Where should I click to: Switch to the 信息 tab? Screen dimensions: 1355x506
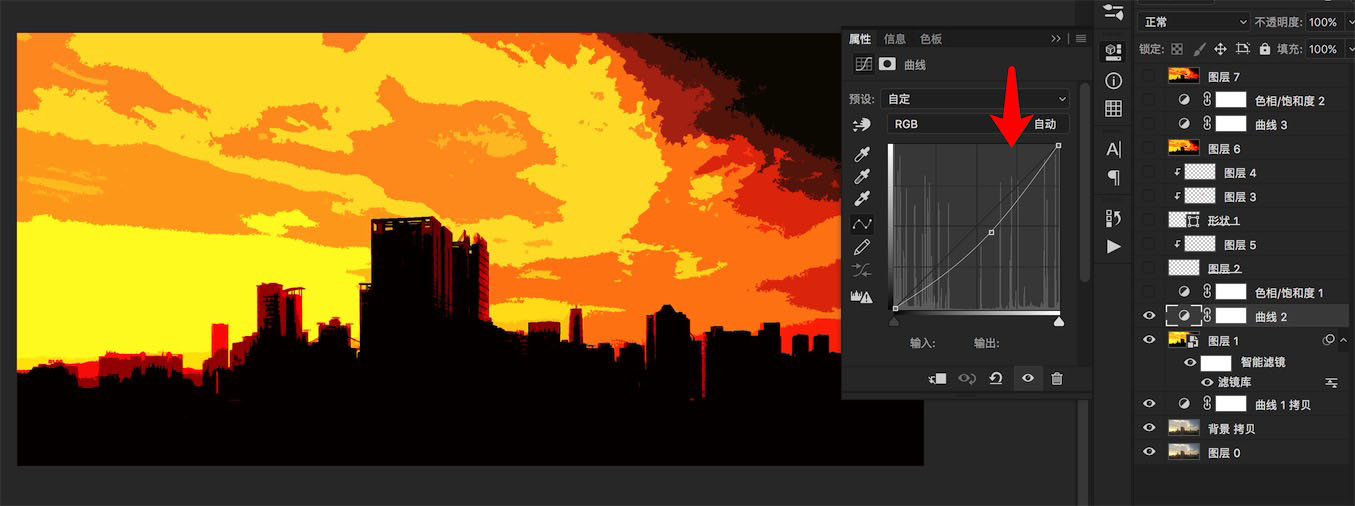pyautogui.click(x=895, y=39)
